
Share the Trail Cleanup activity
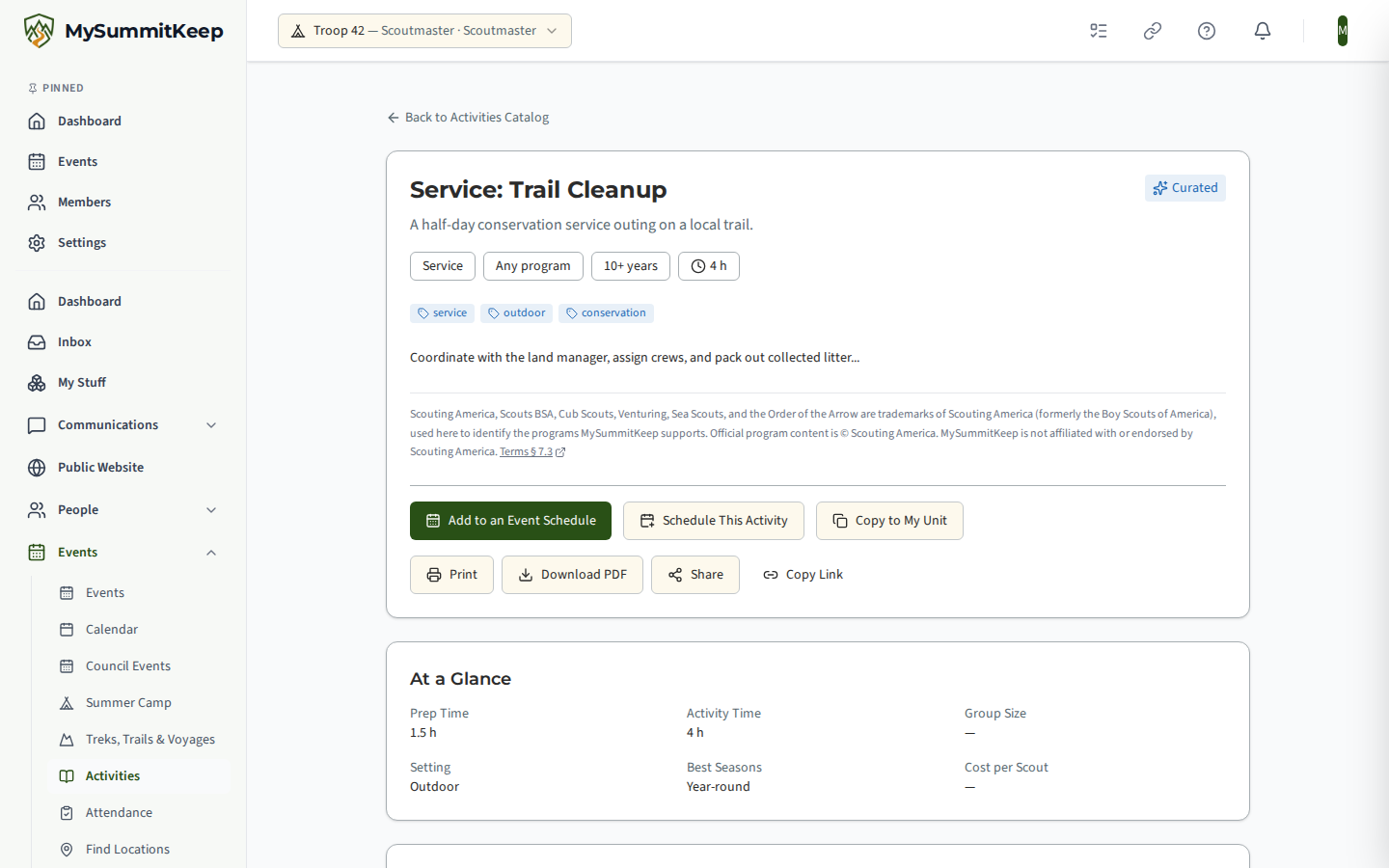pos(695,575)
